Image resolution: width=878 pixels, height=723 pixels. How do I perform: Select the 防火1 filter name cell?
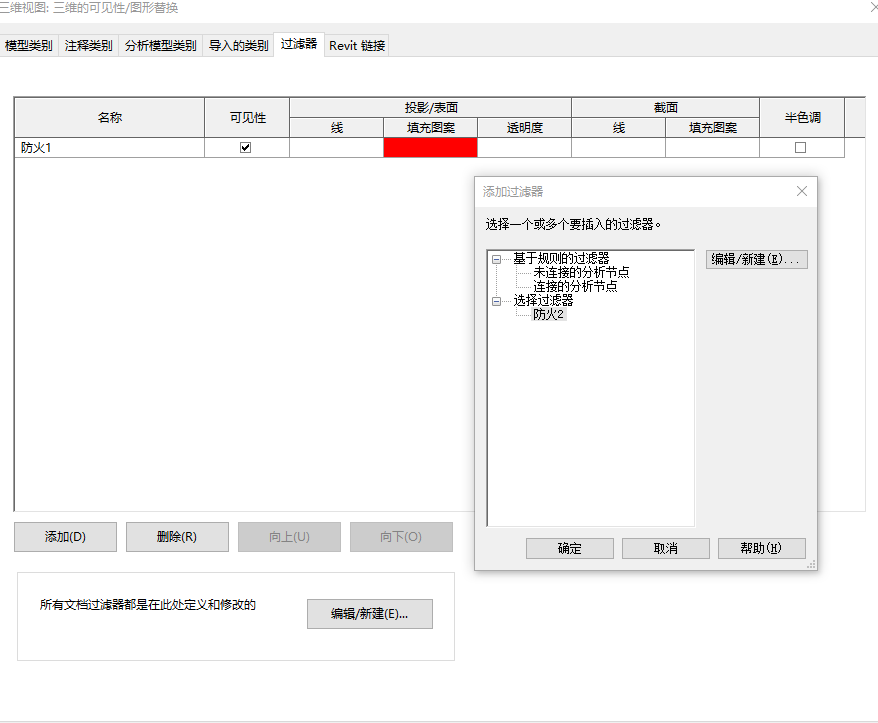pos(110,148)
